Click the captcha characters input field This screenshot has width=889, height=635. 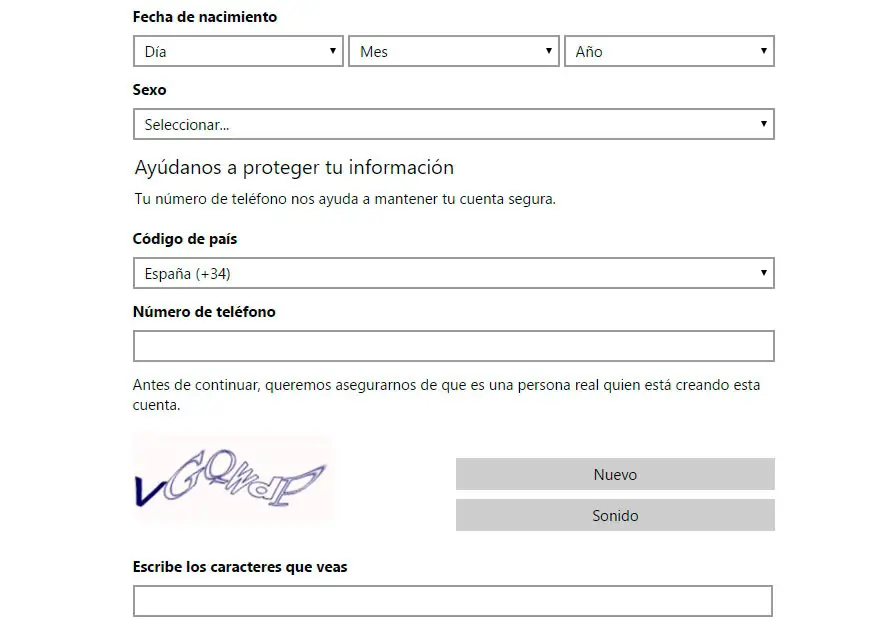[453, 601]
